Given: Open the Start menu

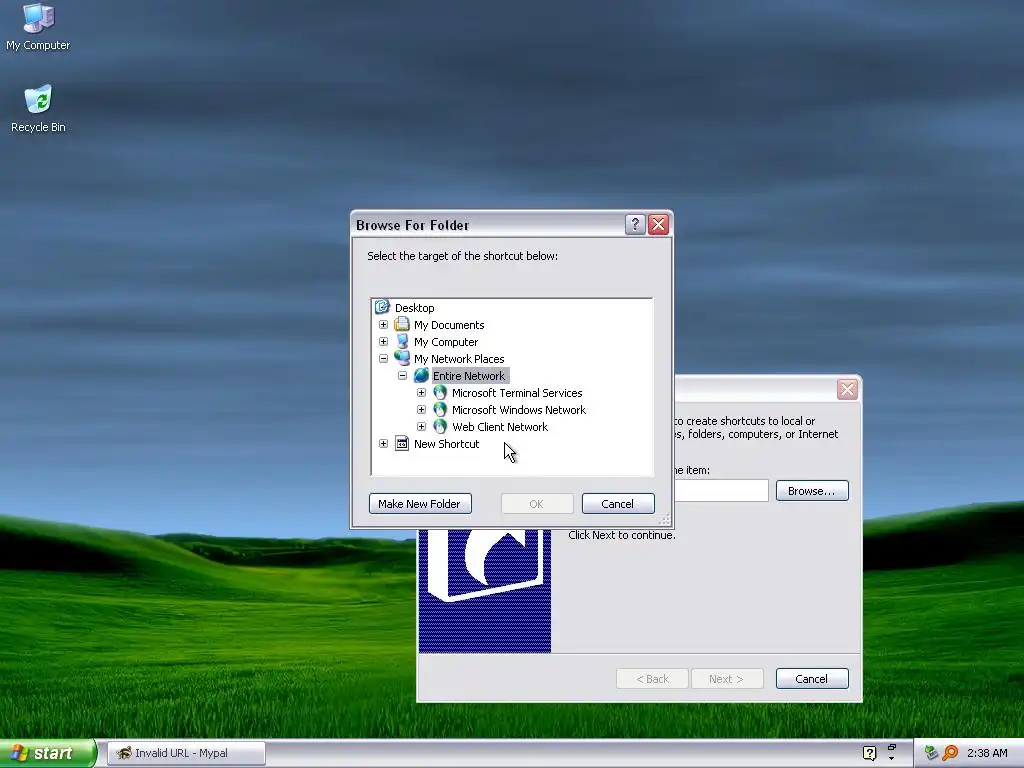Looking at the screenshot, I should [48, 753].
